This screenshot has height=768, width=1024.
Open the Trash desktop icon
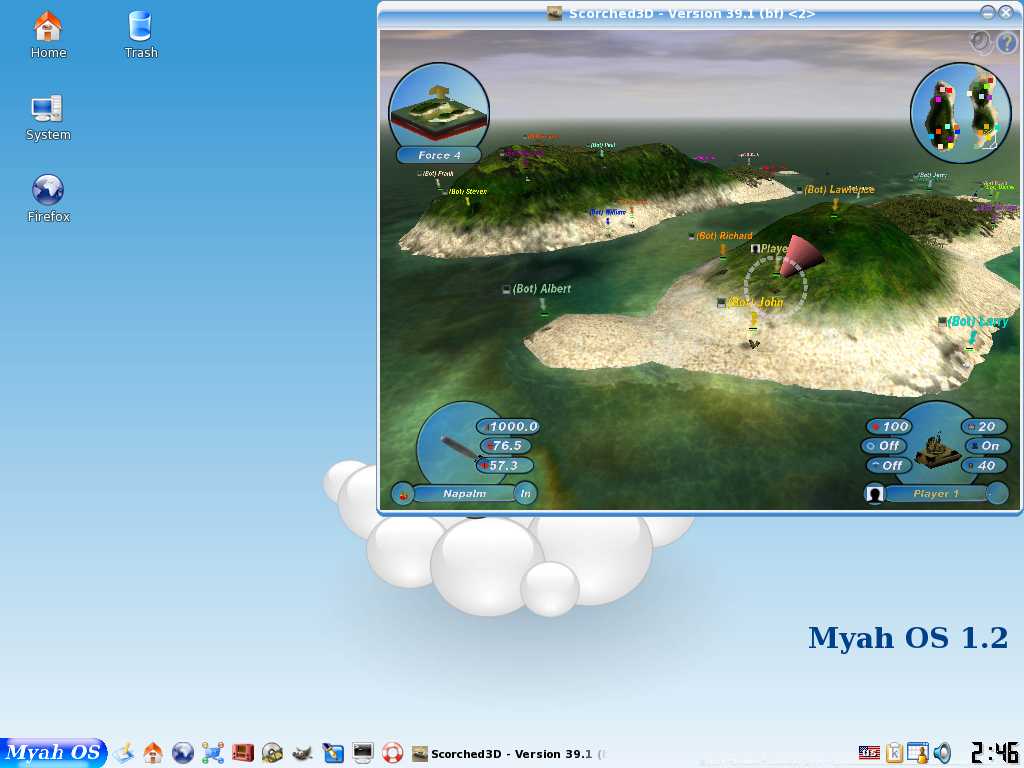[x=140, y=35]
